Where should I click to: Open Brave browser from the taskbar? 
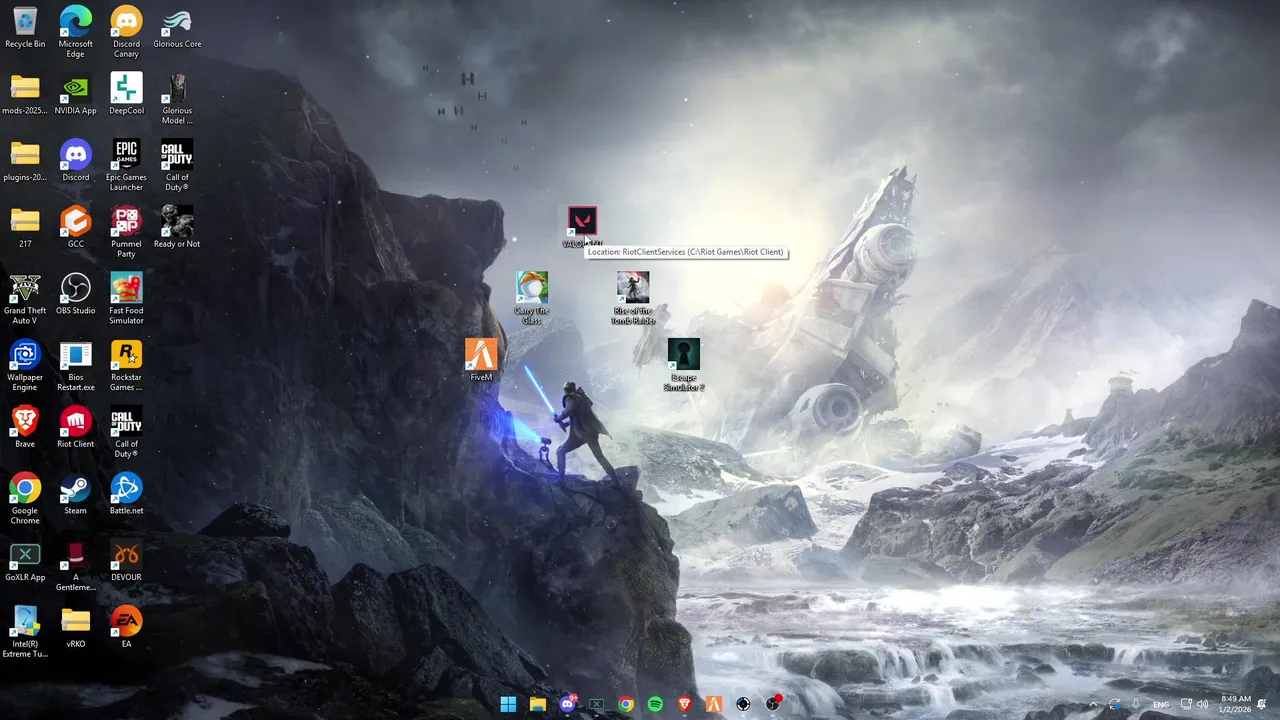click(x=685, y=704)
